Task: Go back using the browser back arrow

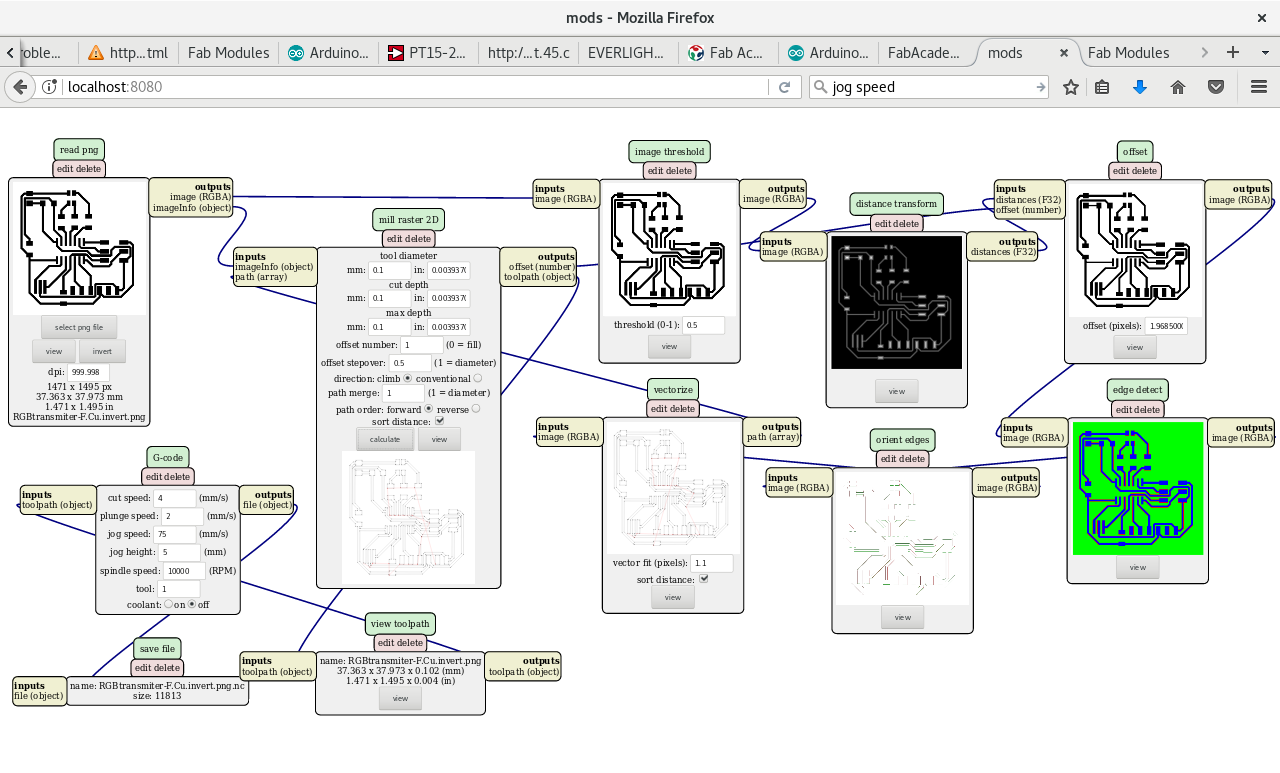Action: point(20,87)
